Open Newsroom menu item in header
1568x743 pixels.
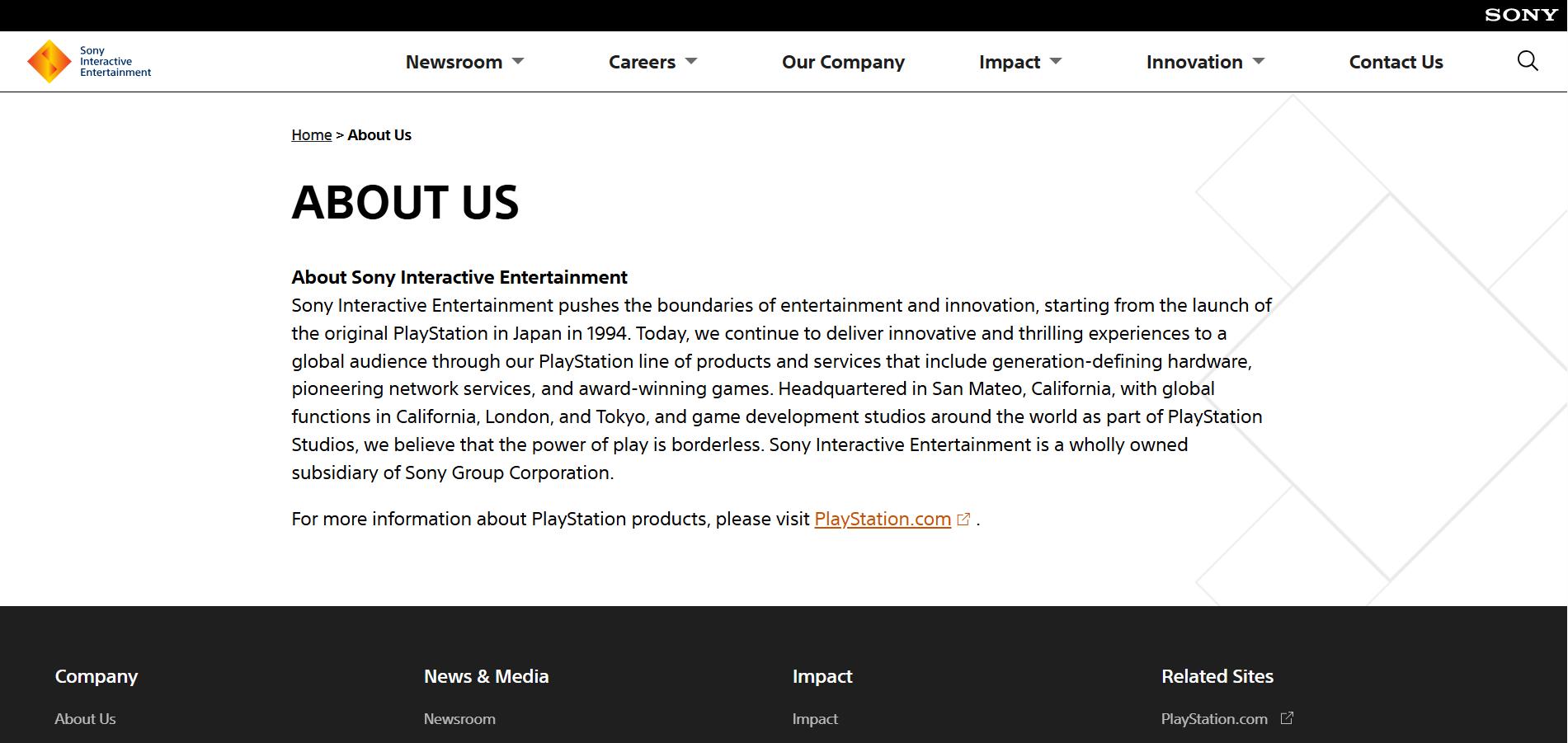click(454, 62)
